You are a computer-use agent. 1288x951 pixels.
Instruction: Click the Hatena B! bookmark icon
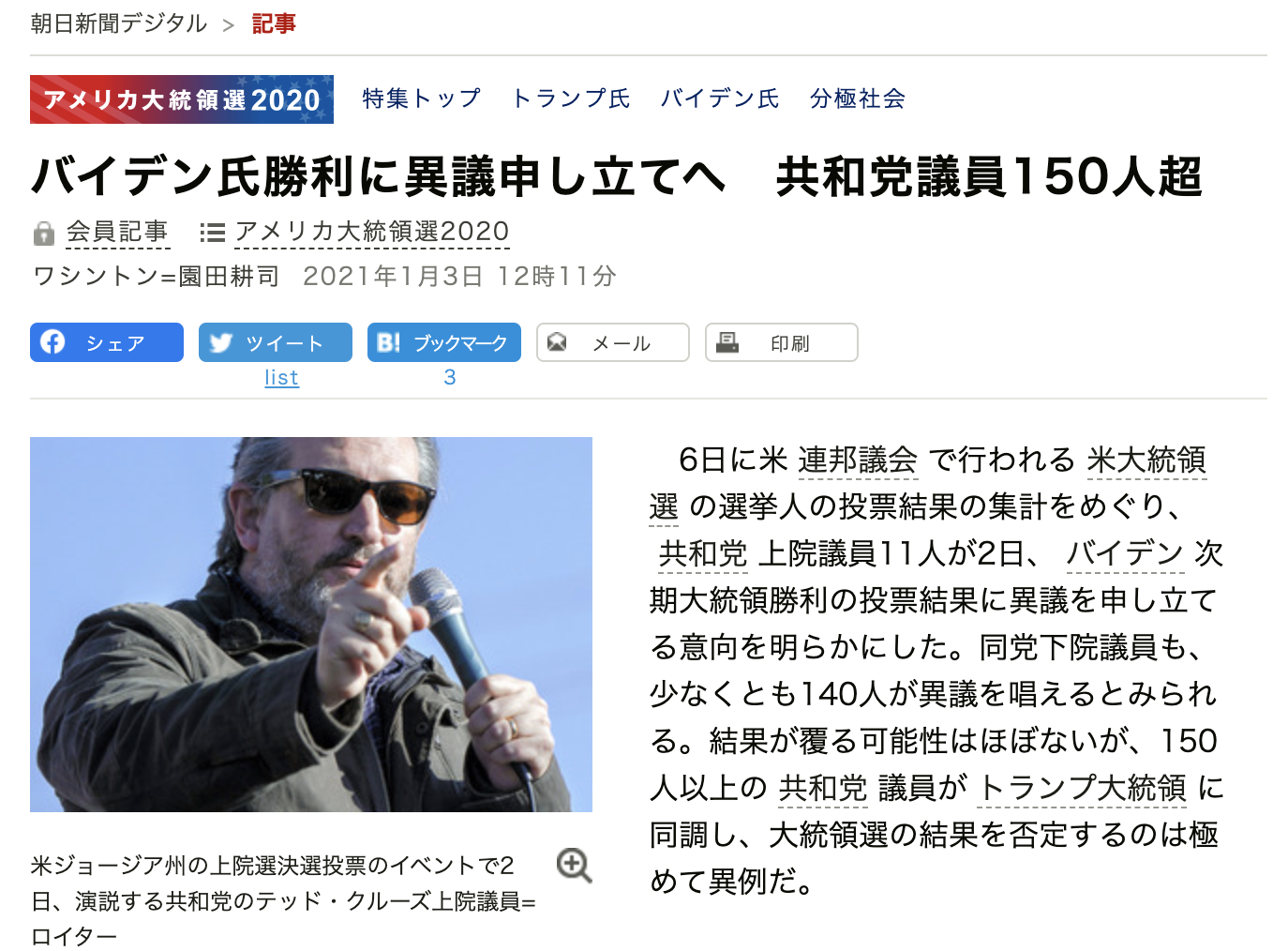coord(388,342)
